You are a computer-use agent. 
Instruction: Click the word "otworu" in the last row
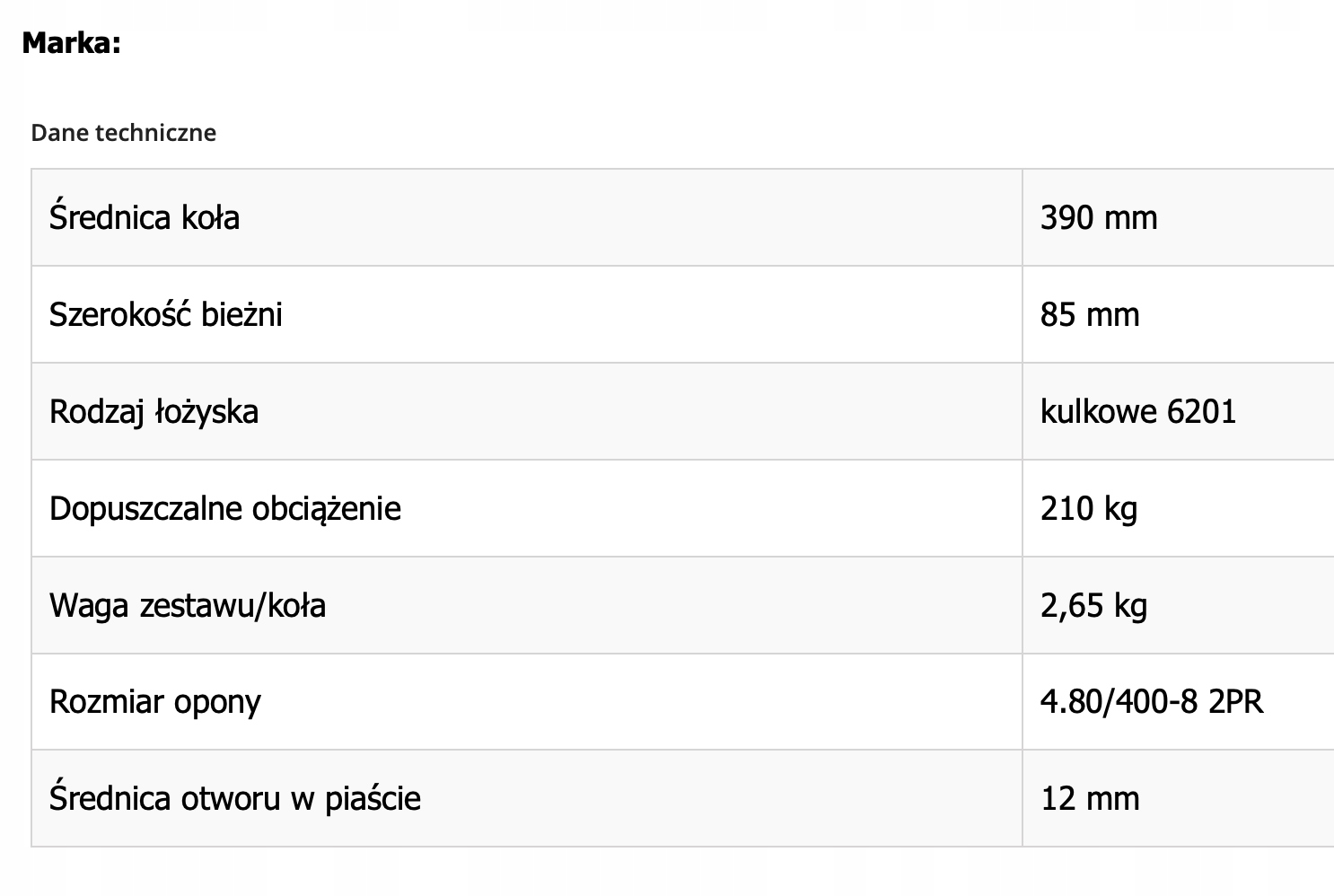click(x=231, y=798)
